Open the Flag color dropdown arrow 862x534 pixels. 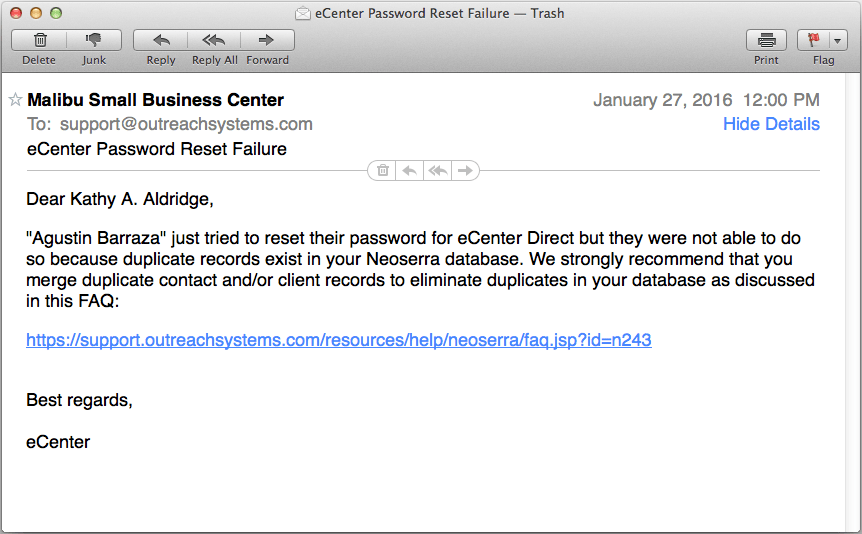click(x=837, y=40)
